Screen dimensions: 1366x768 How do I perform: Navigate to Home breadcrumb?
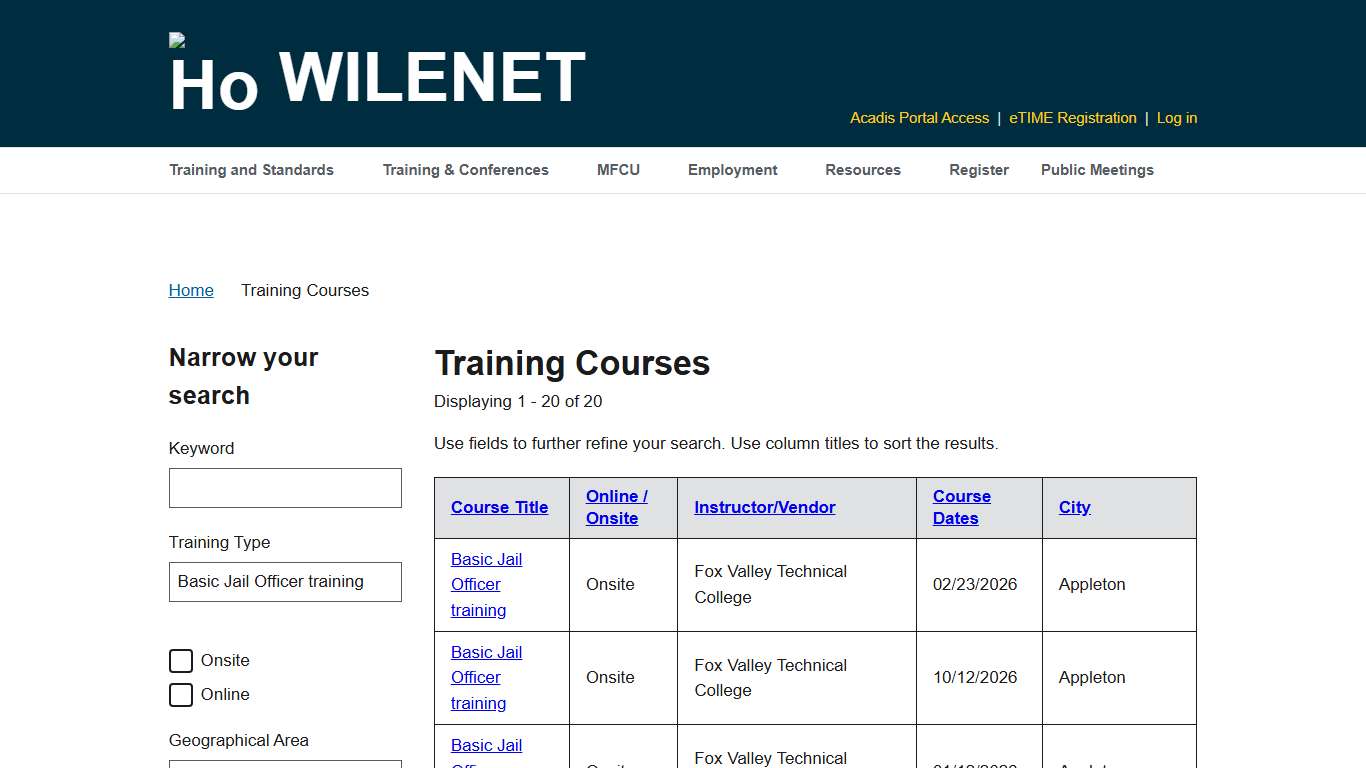click(x=191, y=290)
